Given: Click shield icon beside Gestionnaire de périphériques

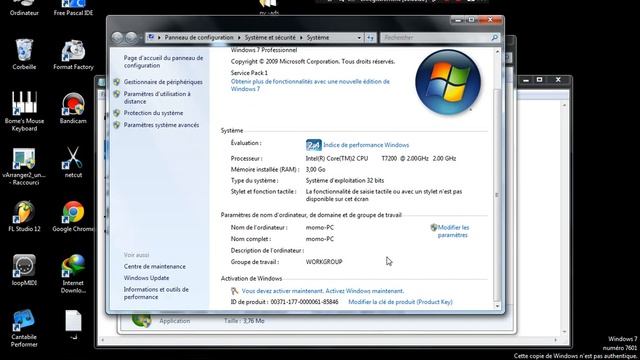Looking at the screenshot, I should pos(117,82).
